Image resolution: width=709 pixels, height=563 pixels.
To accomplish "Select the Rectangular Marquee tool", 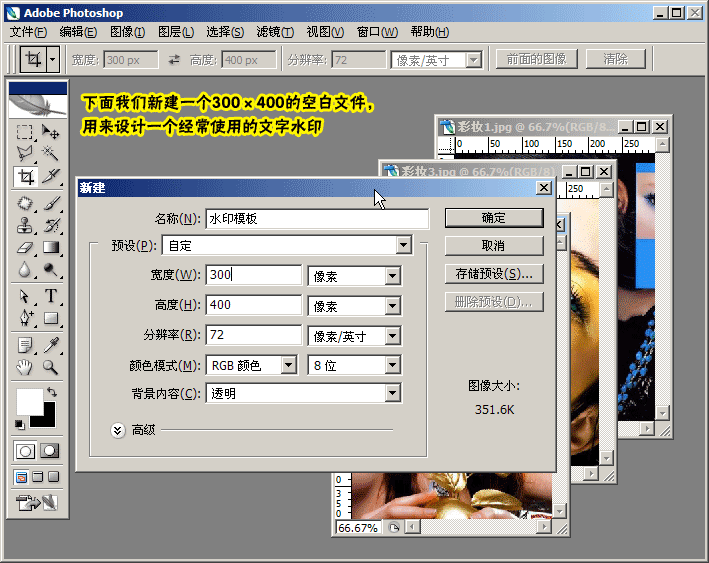I will coord(24,132).
